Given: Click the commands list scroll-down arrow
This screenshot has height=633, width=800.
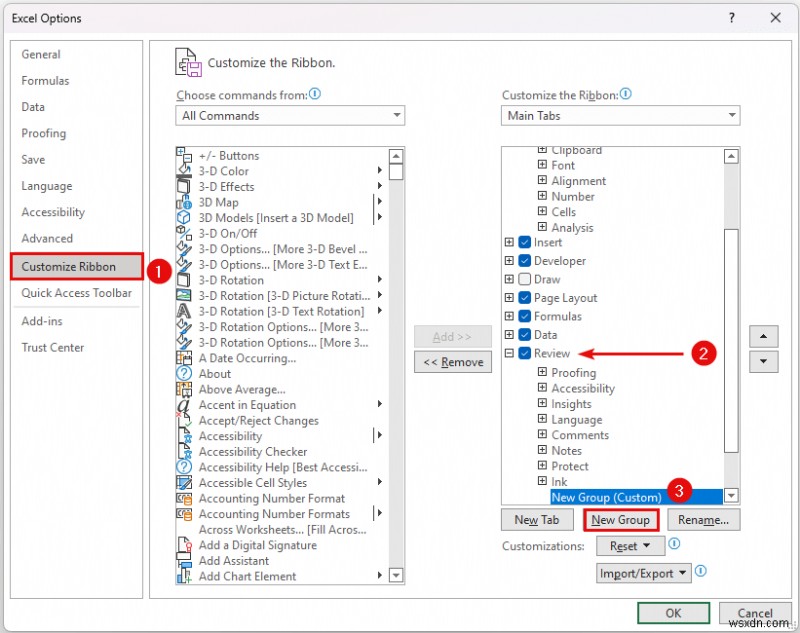Looking at the screenshot, I should pos(396,576).
